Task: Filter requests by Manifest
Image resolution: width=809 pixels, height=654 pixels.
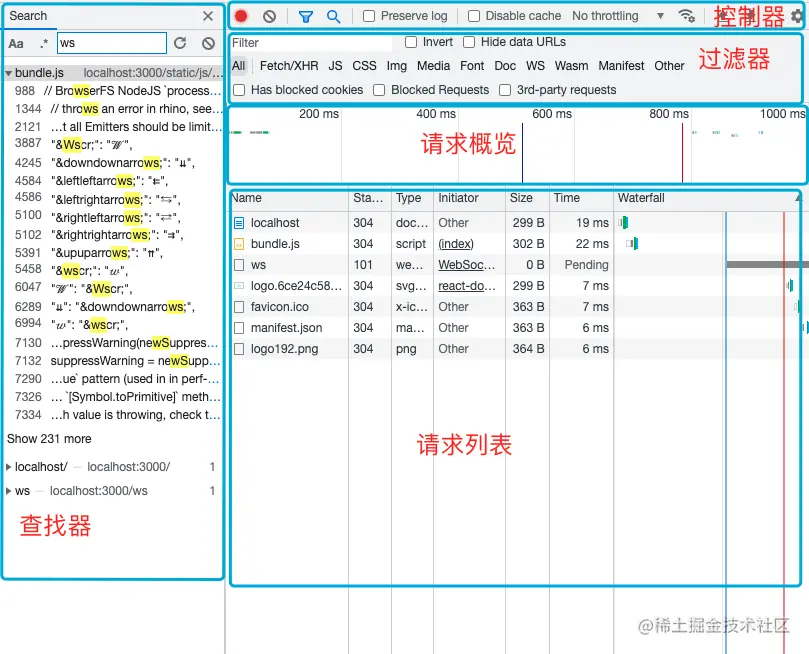Action: pos(621,66)
